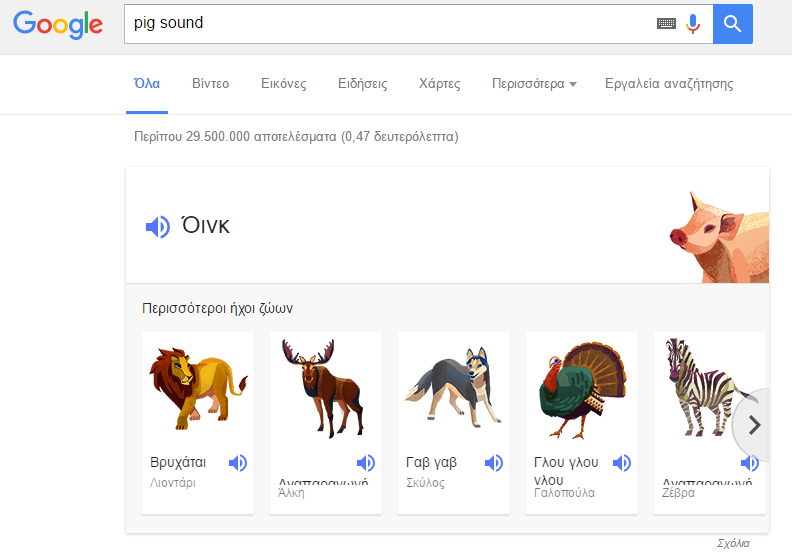Play the zebra sound speaker icon
792x555 pixels.
coord(749,463)
